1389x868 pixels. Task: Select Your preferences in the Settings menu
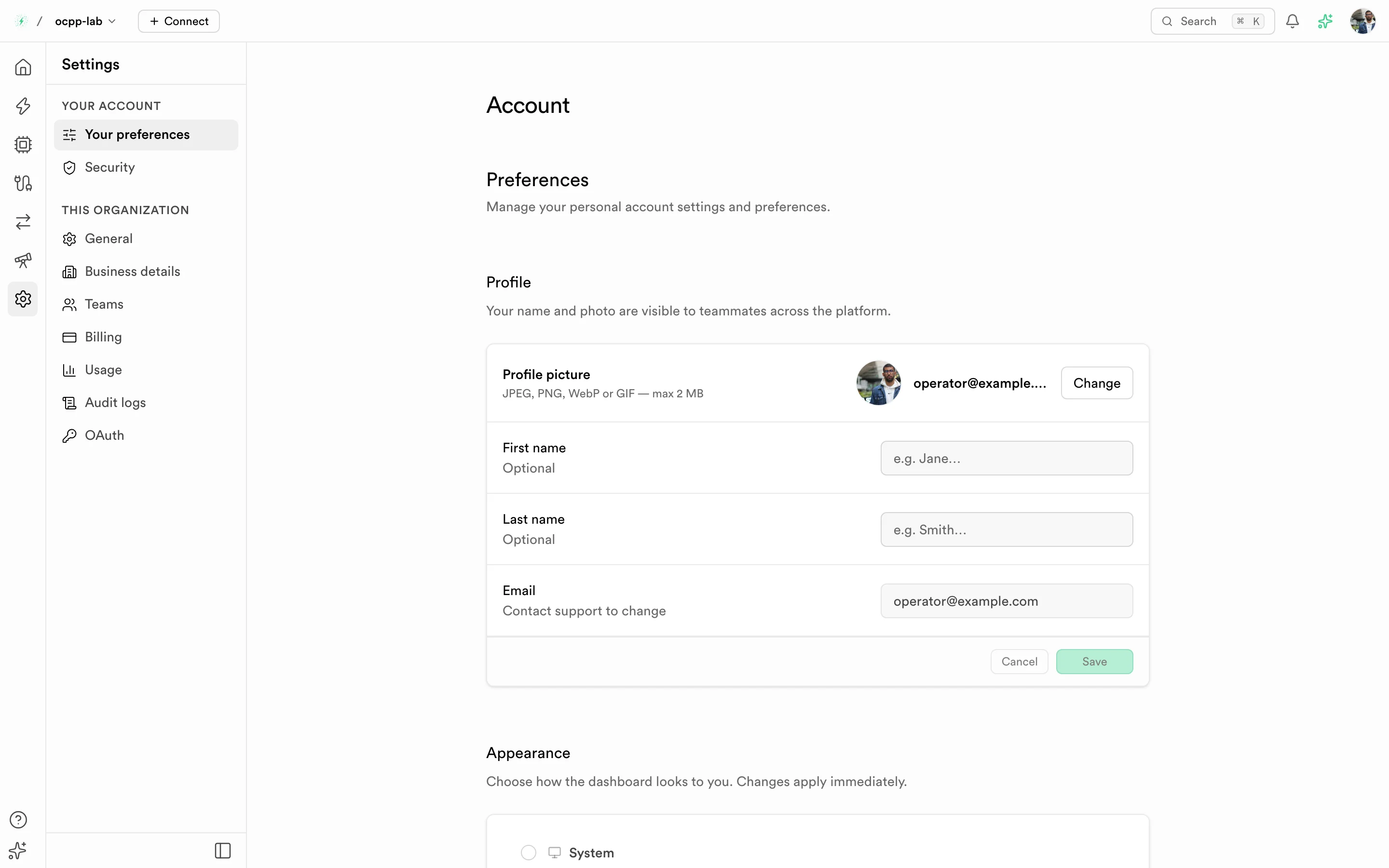[146, 135]
